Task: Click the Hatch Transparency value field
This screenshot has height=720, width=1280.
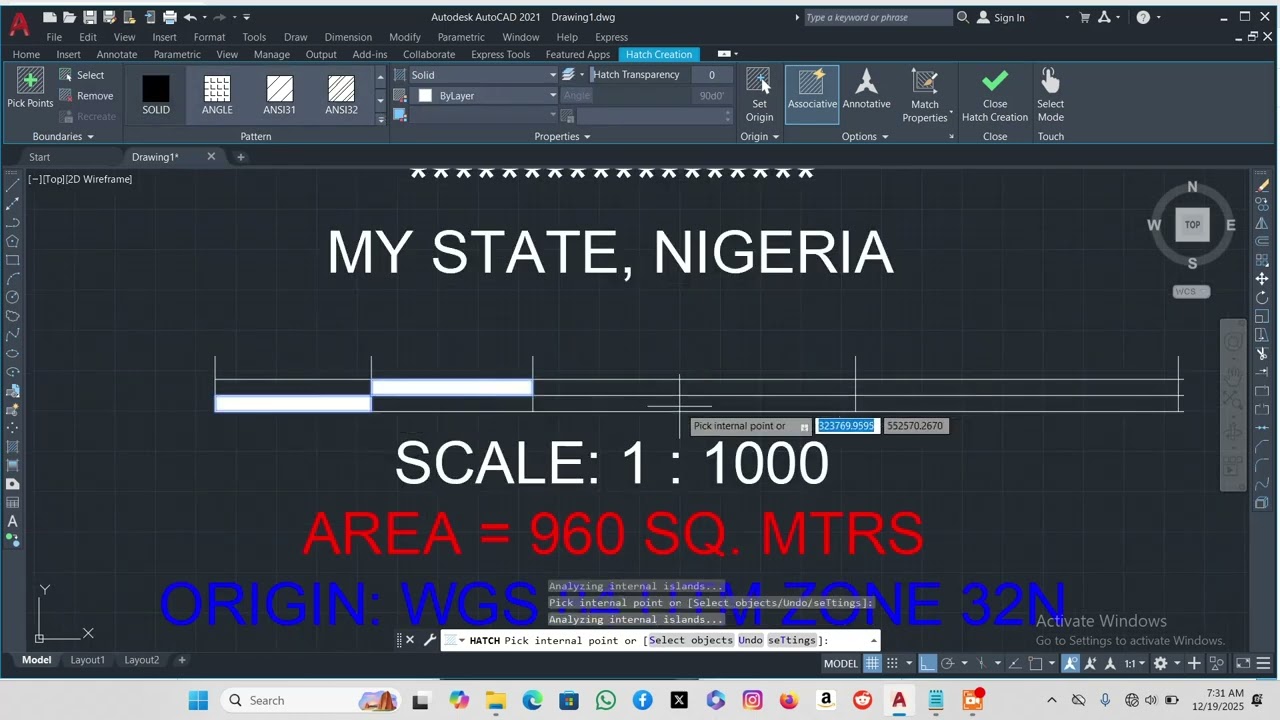Action: point(712,75)
